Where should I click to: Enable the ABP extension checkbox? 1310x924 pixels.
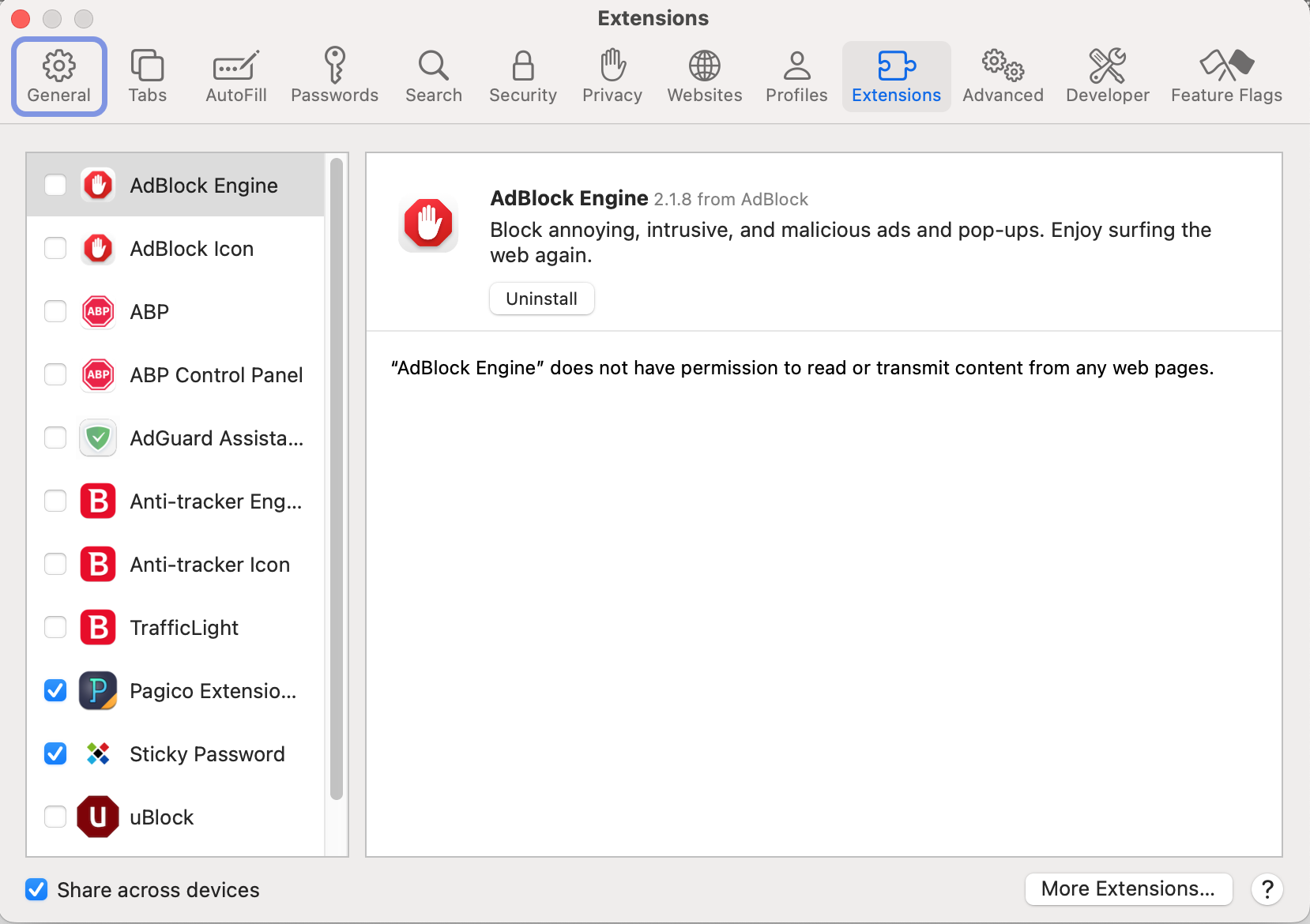pyautogui.click(x=55, y=311)
